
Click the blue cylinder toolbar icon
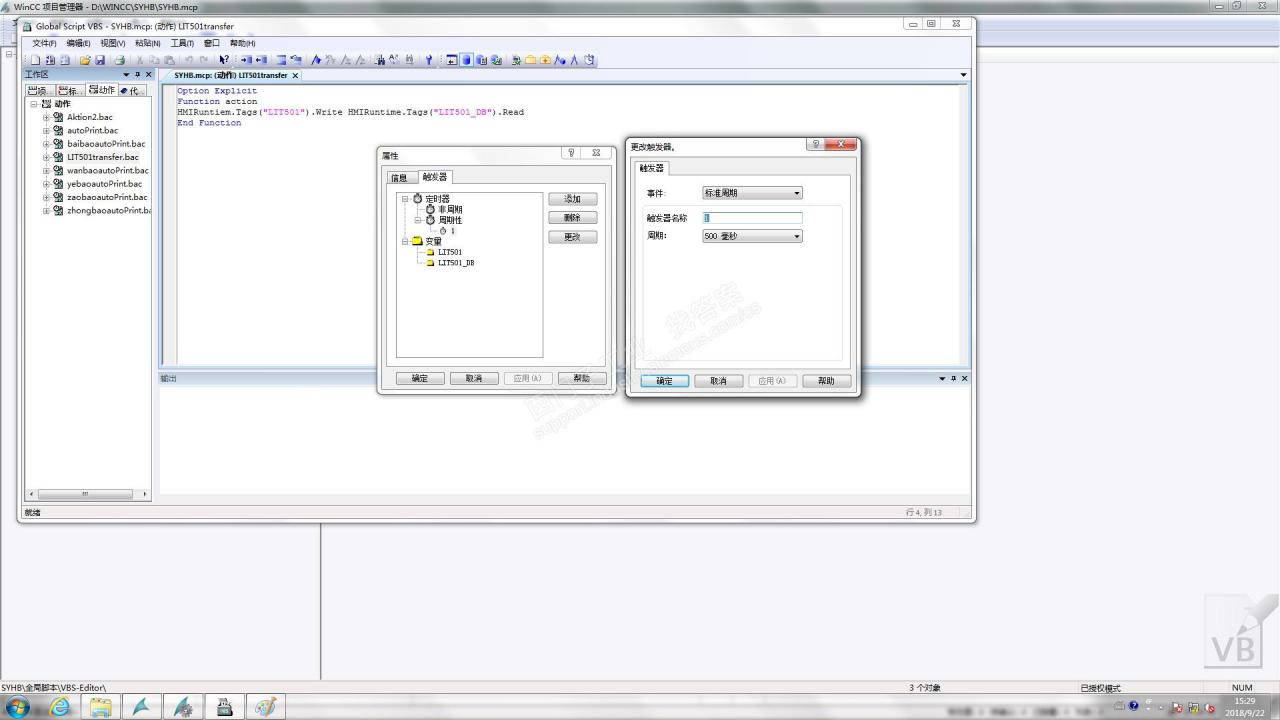click(466, 60)
